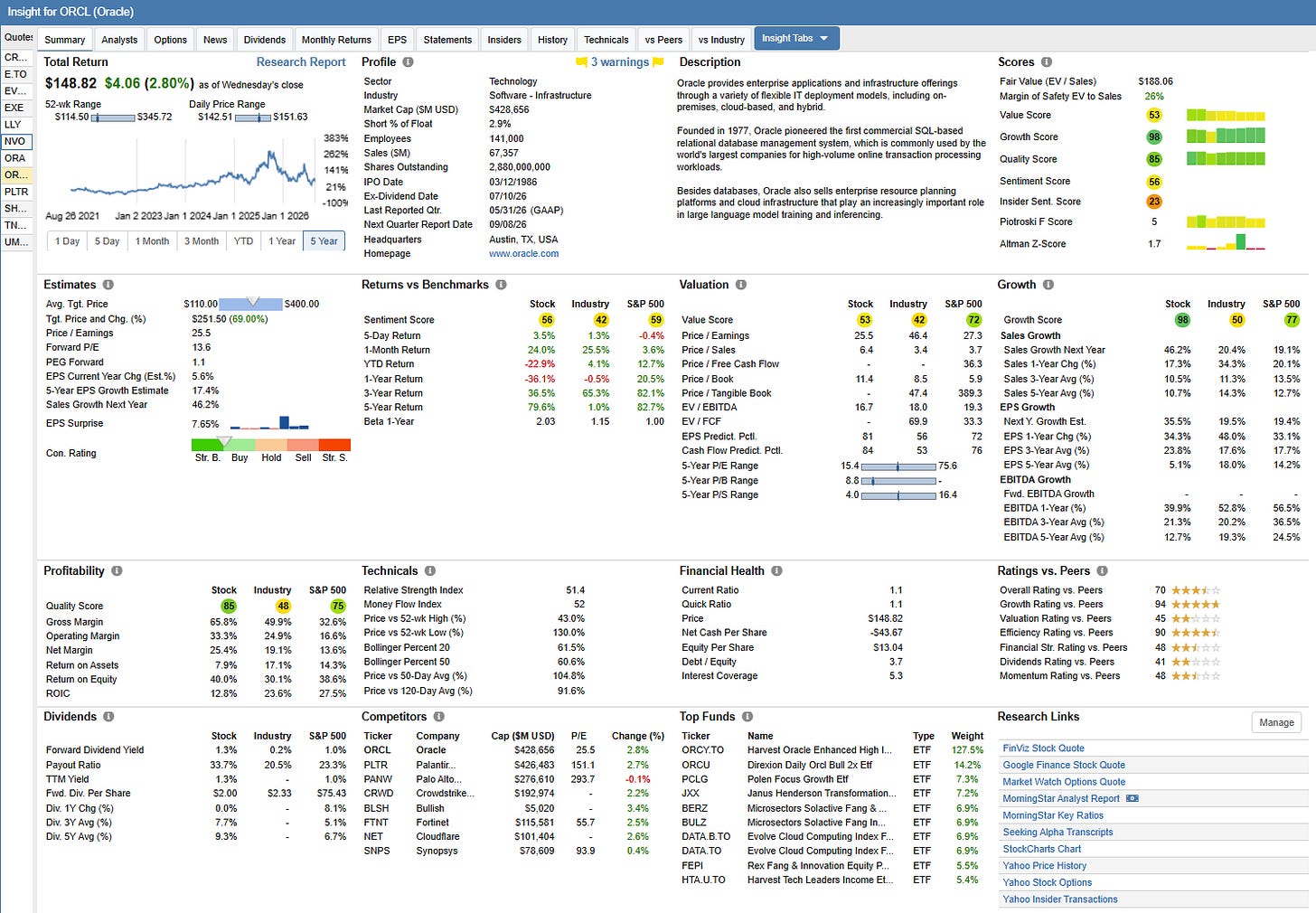1316x913 pixels.
Task: Go to the Insiders tab
Action: (x=504, y=40)
